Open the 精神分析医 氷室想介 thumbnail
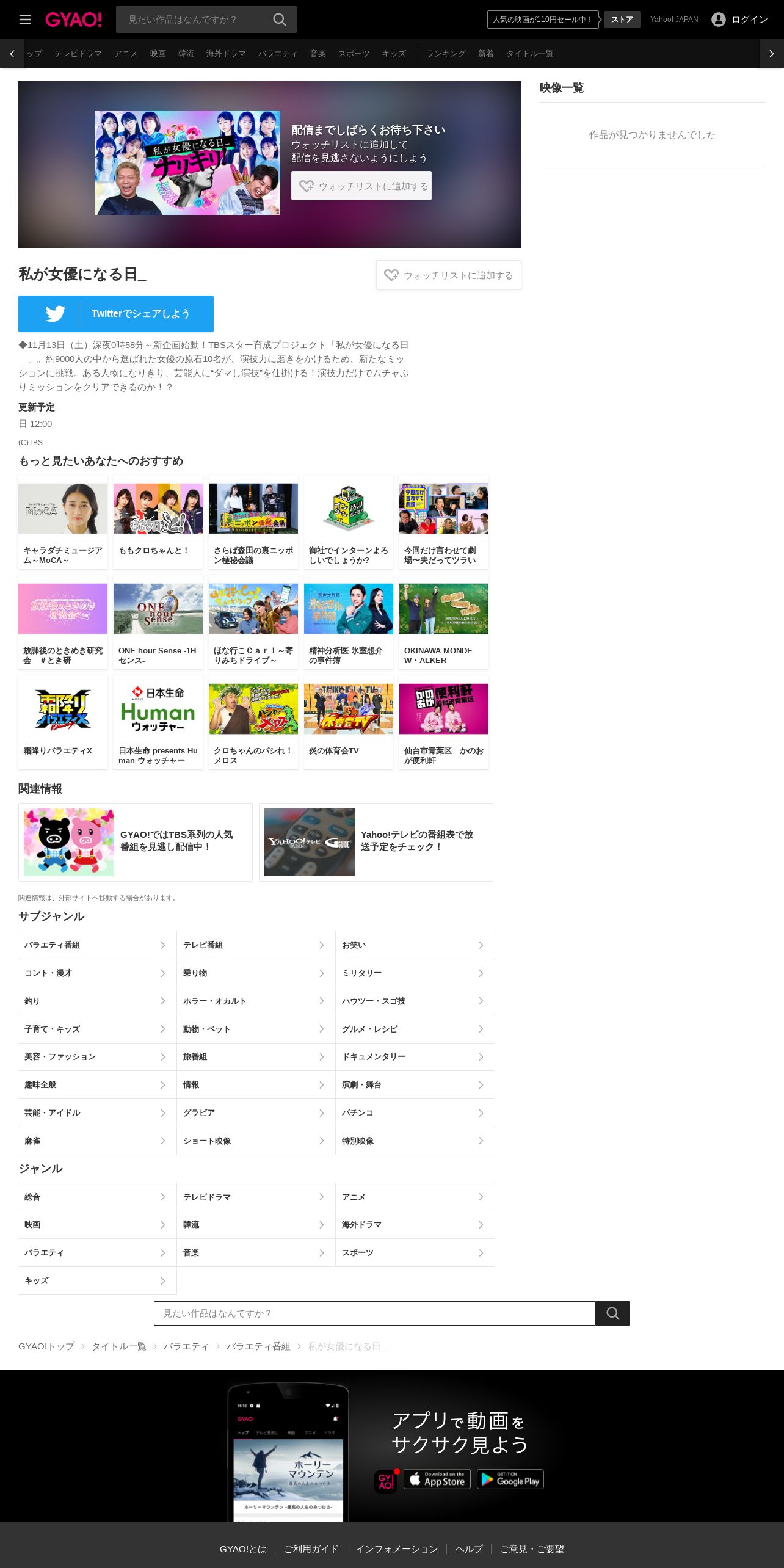784x1568 pixels. click(x=349, y=609)
